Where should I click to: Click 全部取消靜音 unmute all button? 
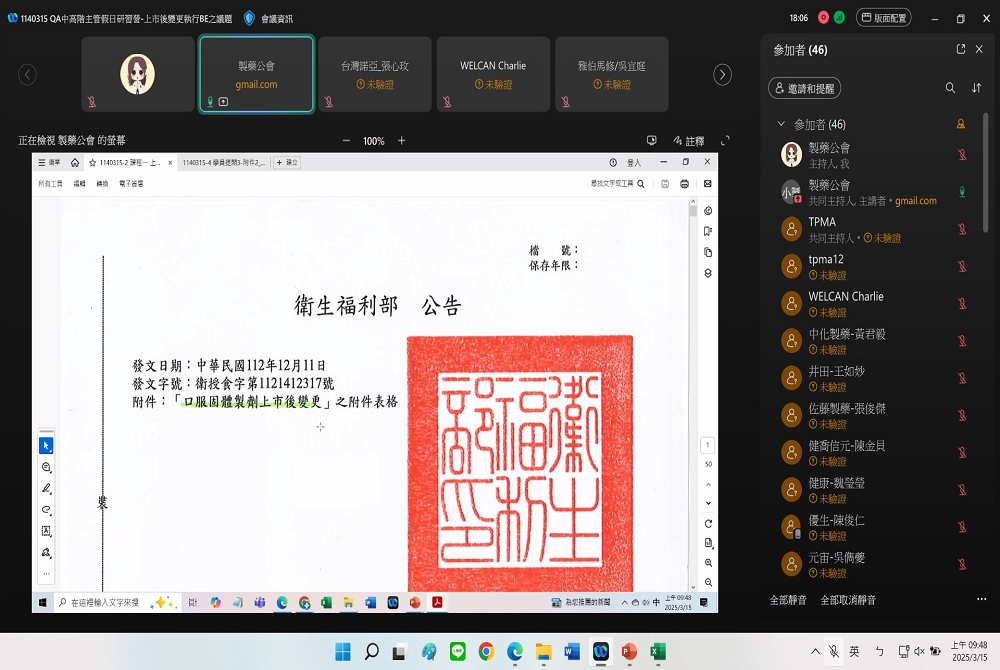[x=848, y=600]
